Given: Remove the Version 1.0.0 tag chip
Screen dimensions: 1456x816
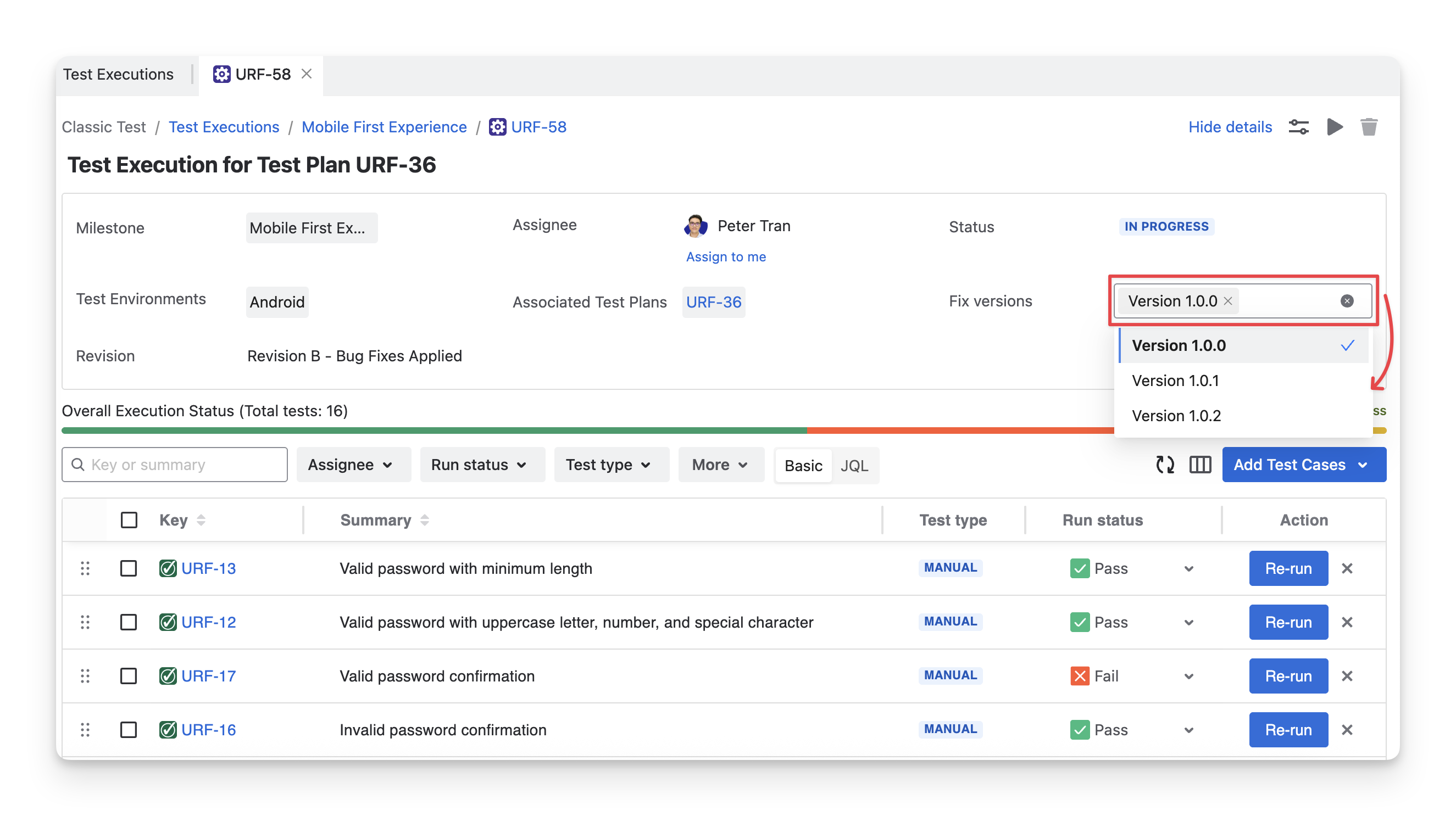Looking at the screenshot, I should click(x=1227, y=301).
